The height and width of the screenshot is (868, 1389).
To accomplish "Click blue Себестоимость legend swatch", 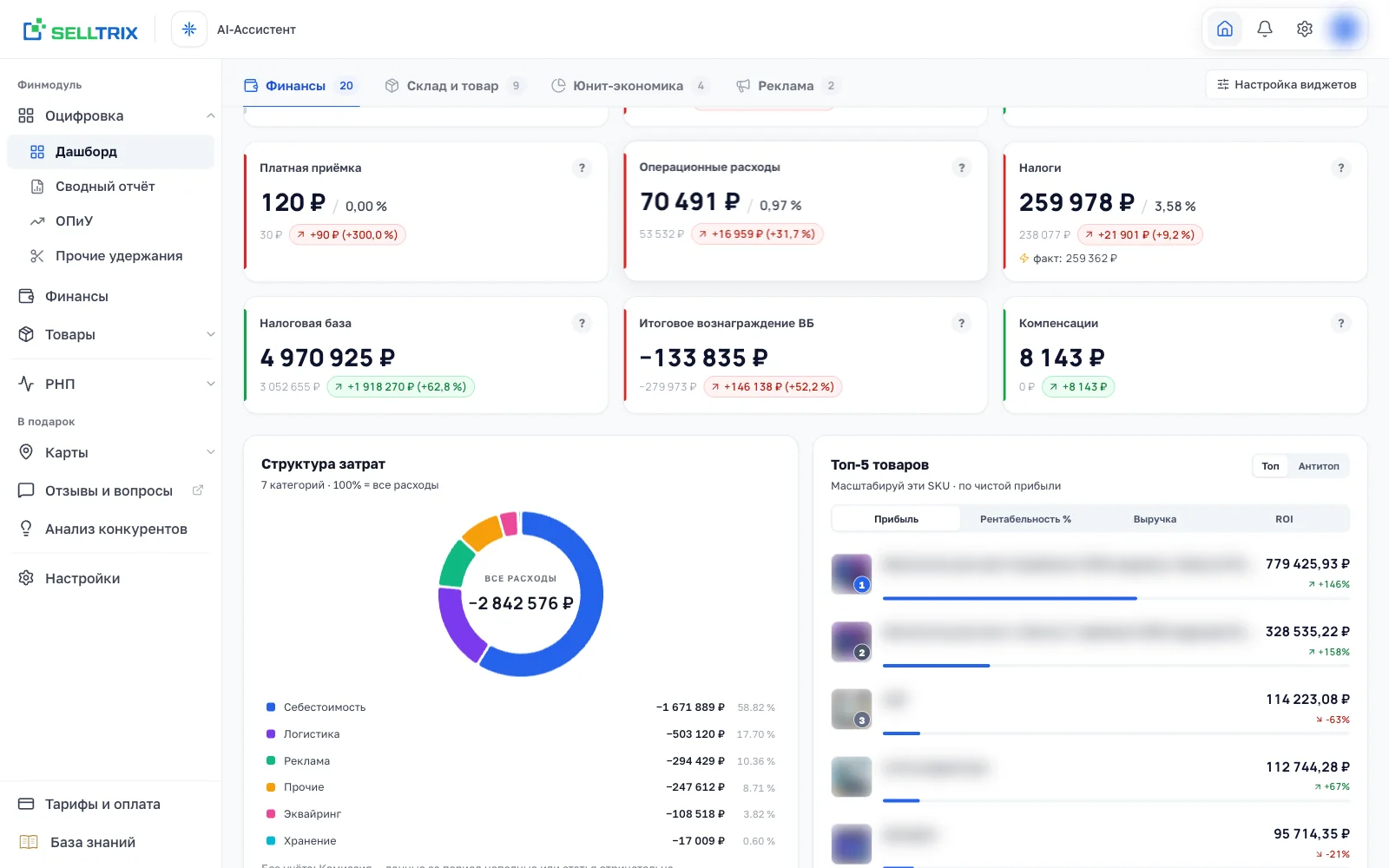I will coord(271,707).
